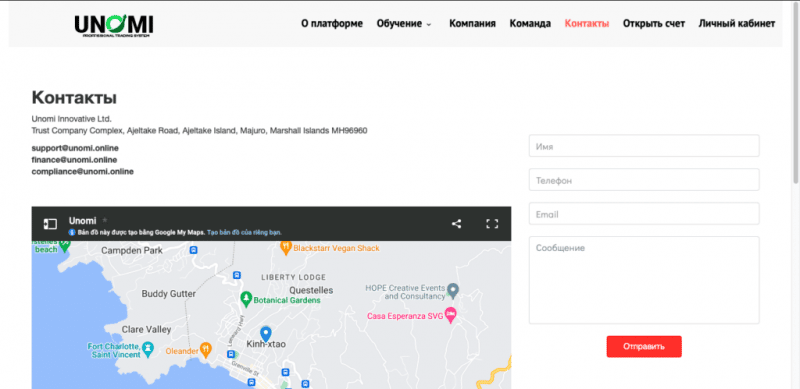Screen dimensions: 800x389
Task: Click the LIBERTY LODGE map label
Action: (293, 277)
